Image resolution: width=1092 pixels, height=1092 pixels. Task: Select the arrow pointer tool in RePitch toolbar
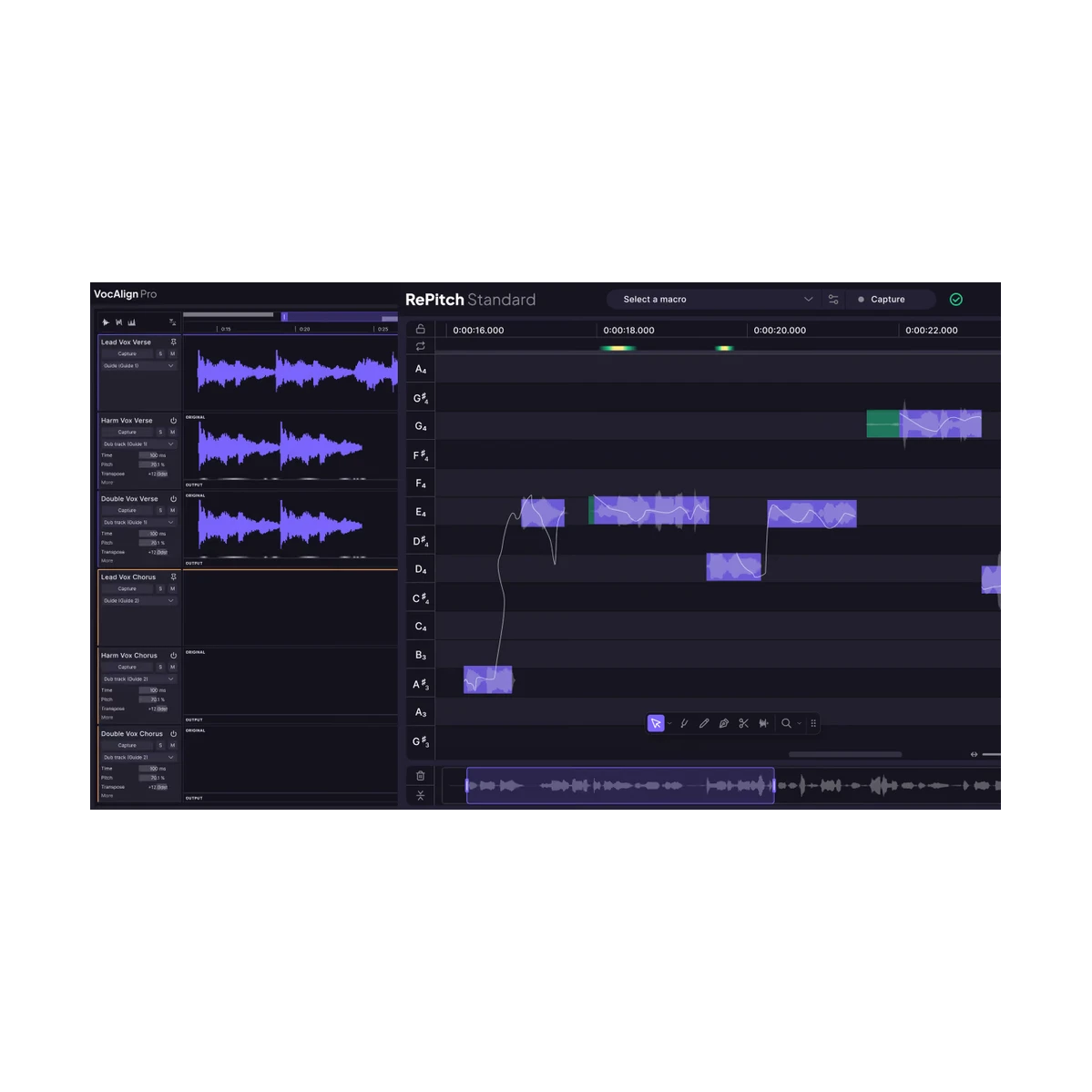(x=656, y=723)
